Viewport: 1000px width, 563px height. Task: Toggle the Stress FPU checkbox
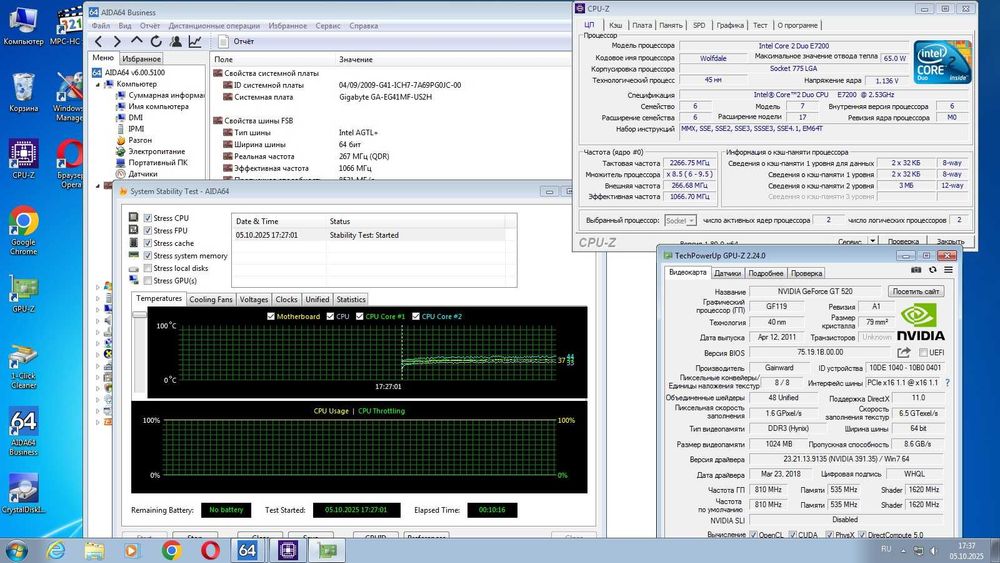point(148,231)
